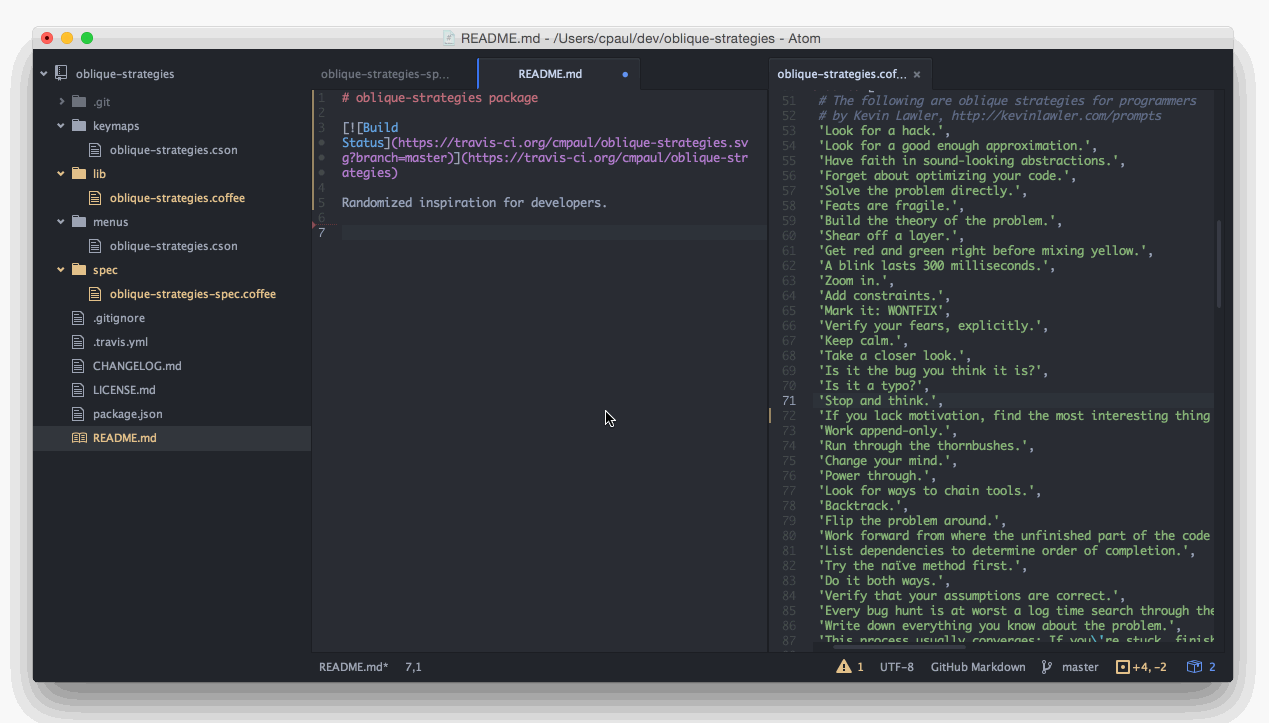This screenshot has width=1269, height=723.
Task: Click the +4, -2 diff count
Action: 1150,667
